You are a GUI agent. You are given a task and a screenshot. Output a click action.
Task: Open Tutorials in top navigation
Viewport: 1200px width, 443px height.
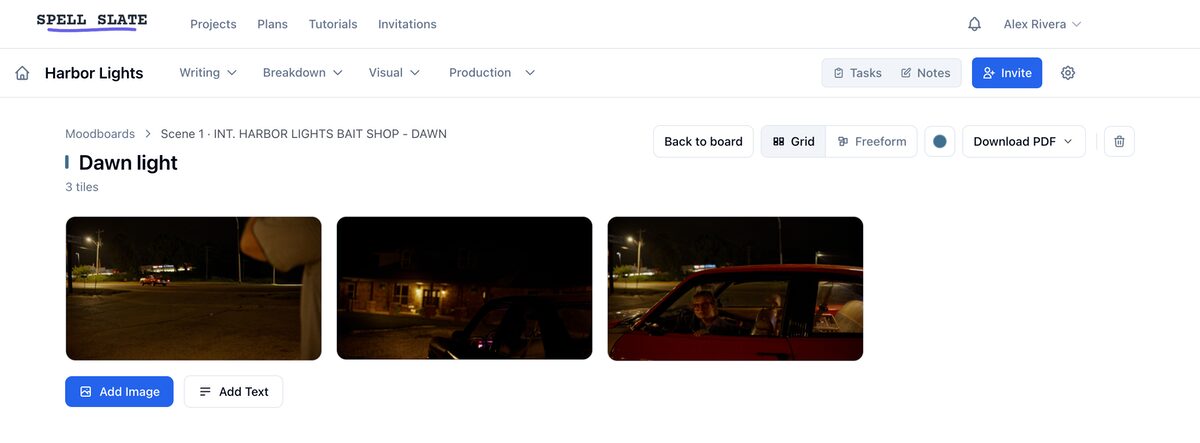333,24
